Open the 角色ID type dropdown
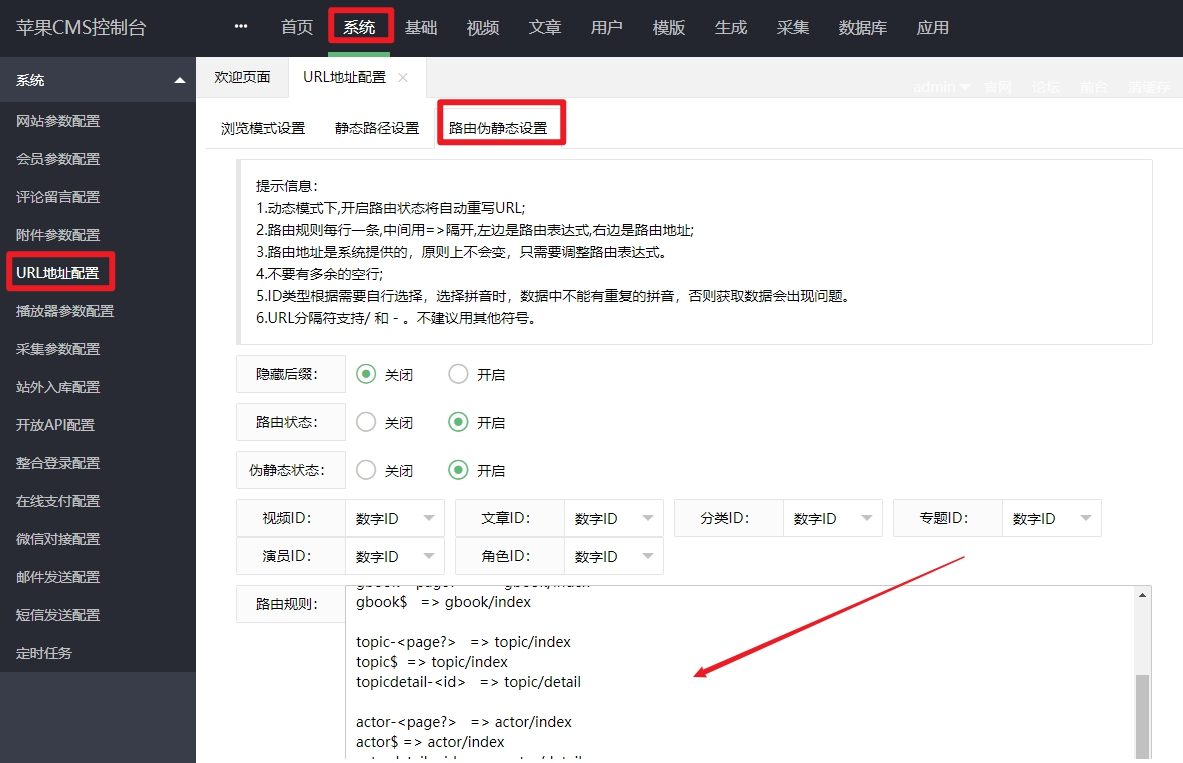Viewport: 1183px width, 763px height. tap(613, 556)
